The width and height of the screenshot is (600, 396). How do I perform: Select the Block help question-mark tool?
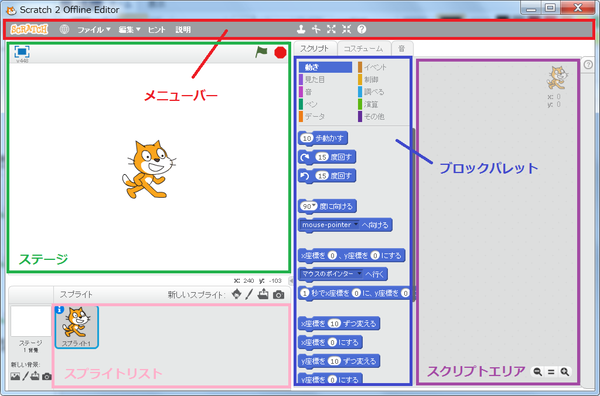[362, 29]
